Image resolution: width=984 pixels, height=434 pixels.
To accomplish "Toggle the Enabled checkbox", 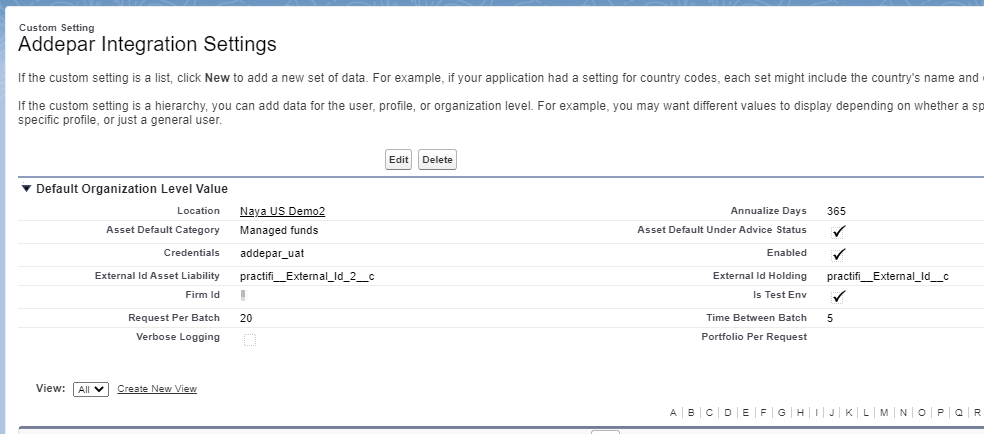I will pyautogui.click(x=838, y=255).
